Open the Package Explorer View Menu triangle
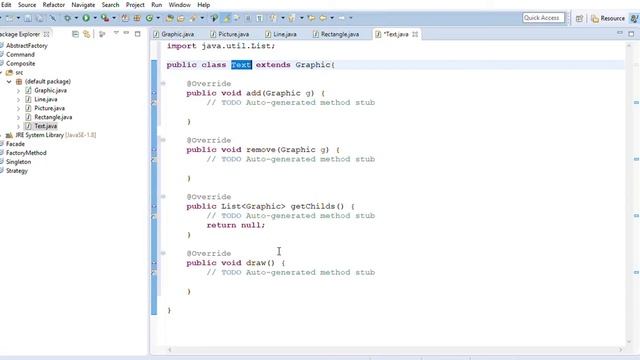Screen dimensions: 640x360 116,33
